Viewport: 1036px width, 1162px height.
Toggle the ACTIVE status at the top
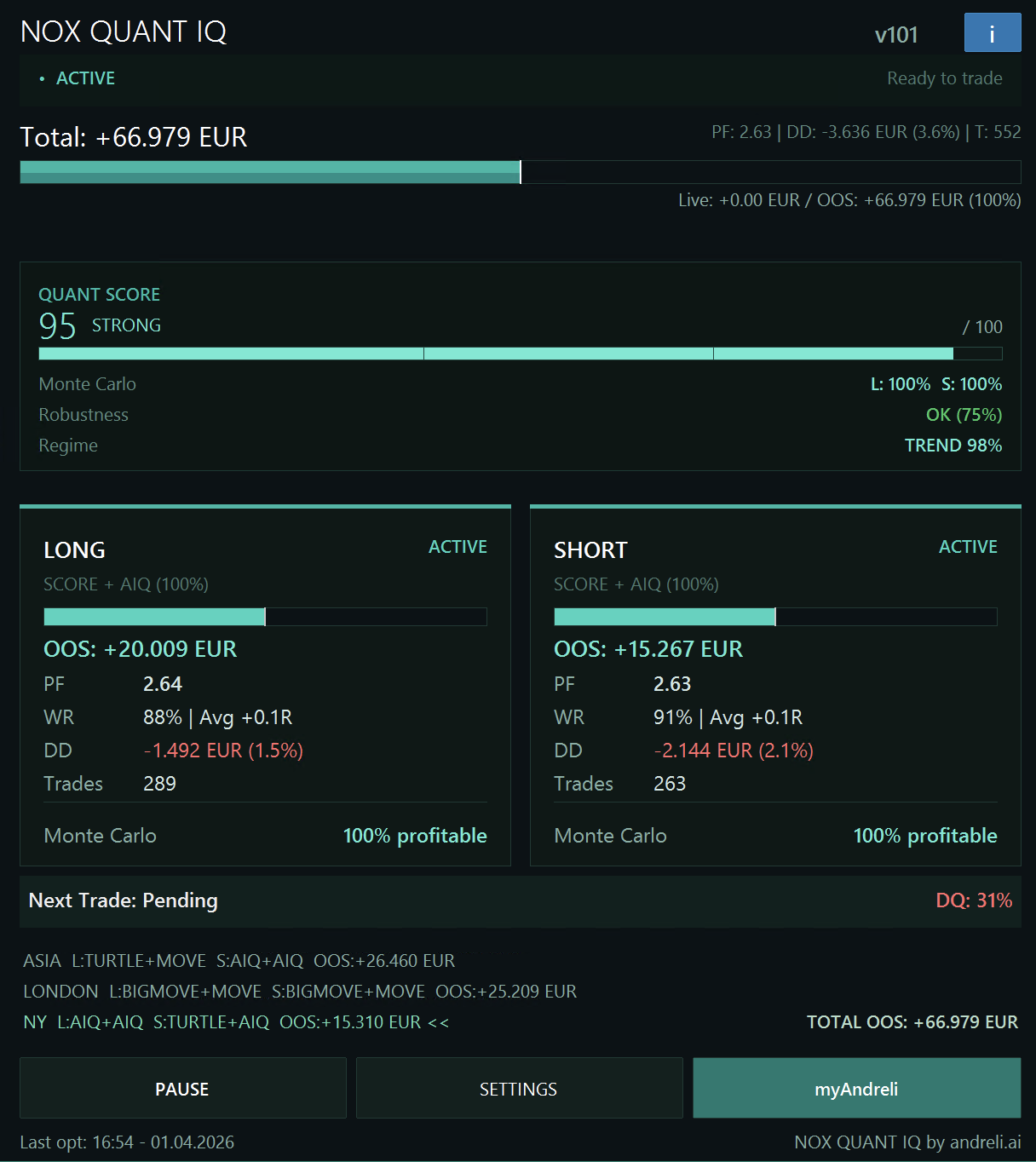coord(85,78)
